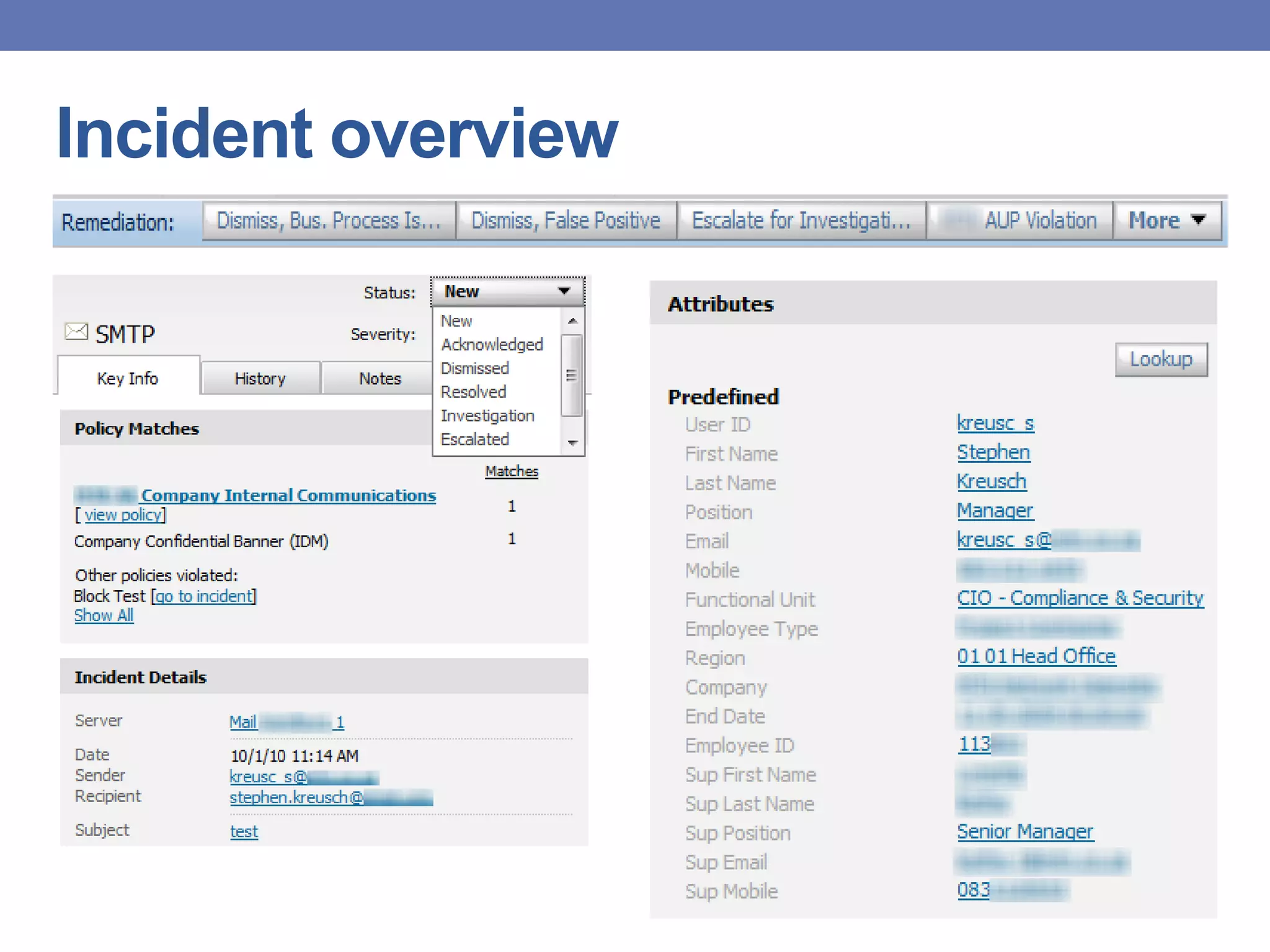Select New in the status list

(456, 321)
